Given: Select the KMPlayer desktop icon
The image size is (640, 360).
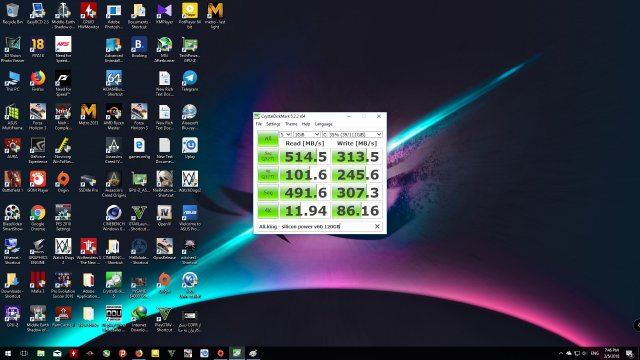Looking at the screenshot, I should (164, 14).
